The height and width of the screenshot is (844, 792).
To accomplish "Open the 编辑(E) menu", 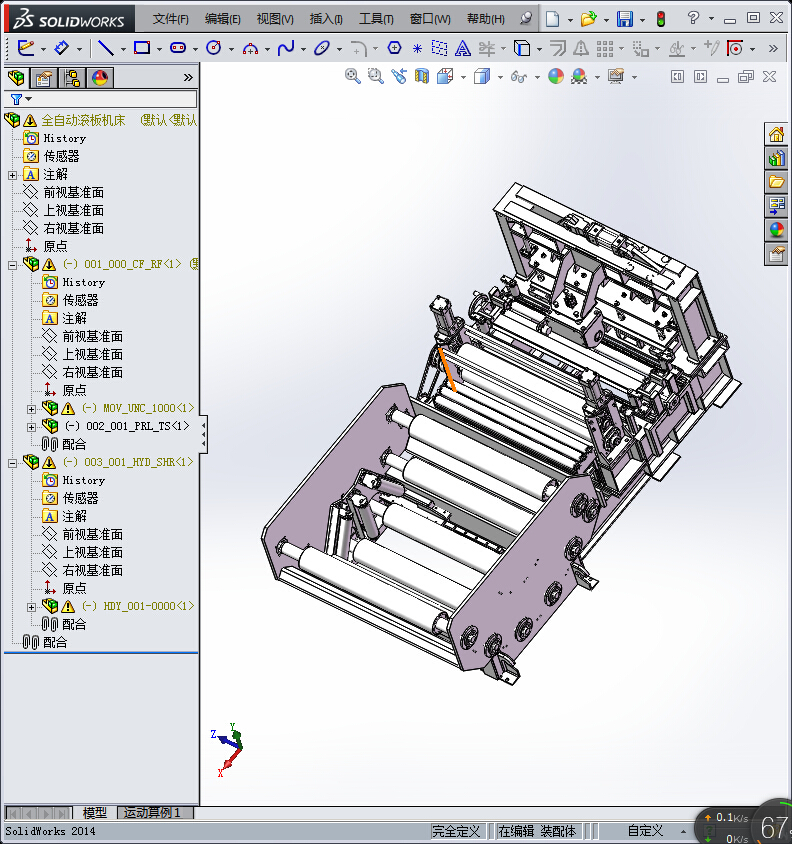I will 222,19.
